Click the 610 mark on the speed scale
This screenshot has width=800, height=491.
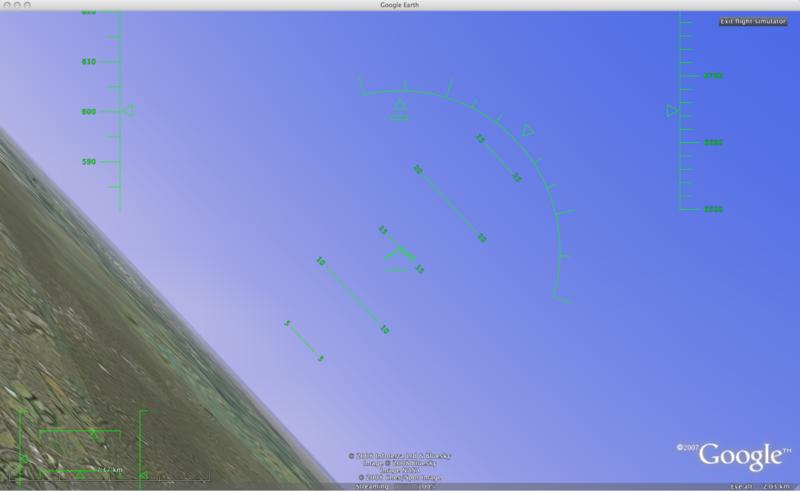click(x=89, y=62)
